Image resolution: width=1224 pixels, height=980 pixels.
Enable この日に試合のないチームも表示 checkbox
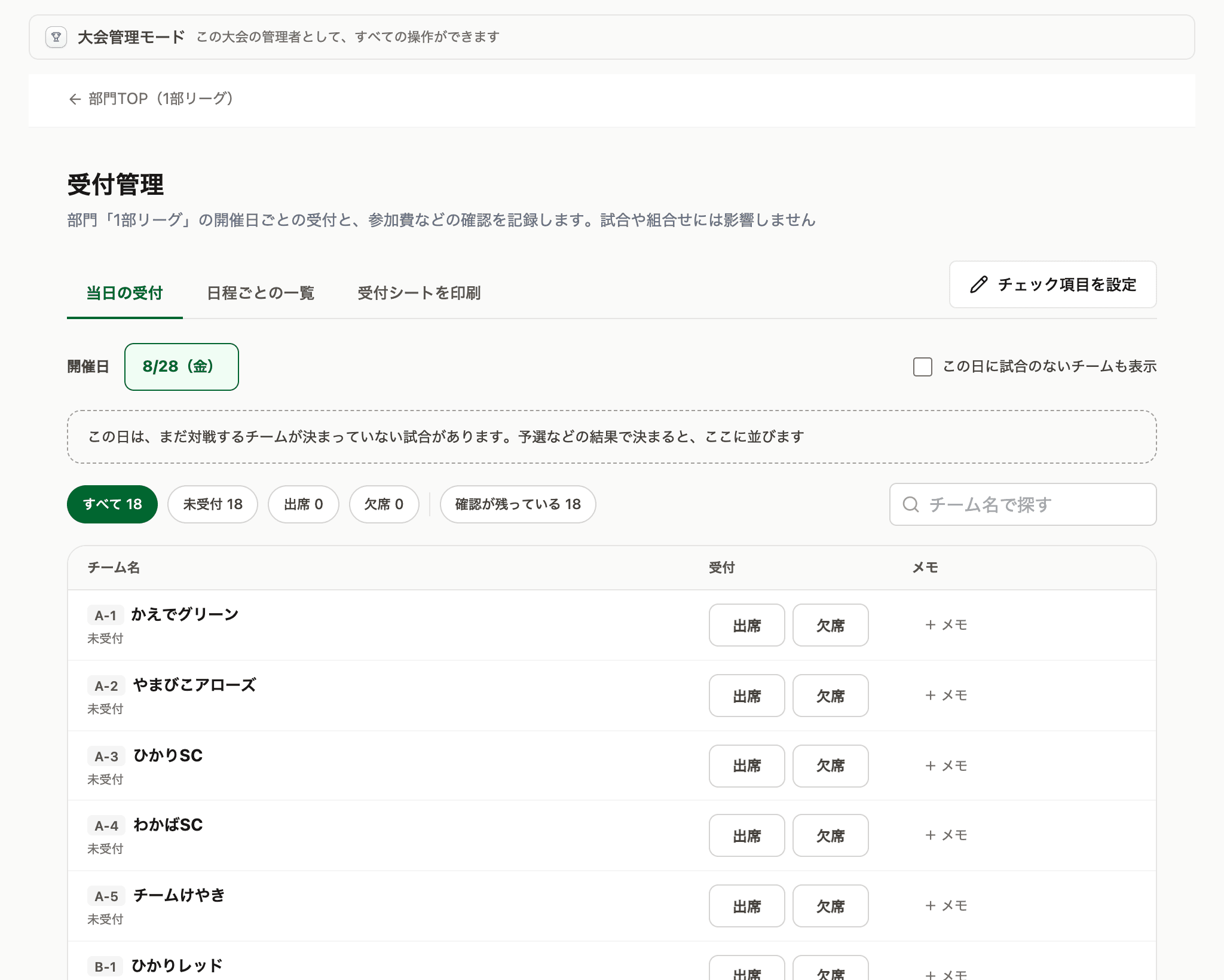click(922, 366)
